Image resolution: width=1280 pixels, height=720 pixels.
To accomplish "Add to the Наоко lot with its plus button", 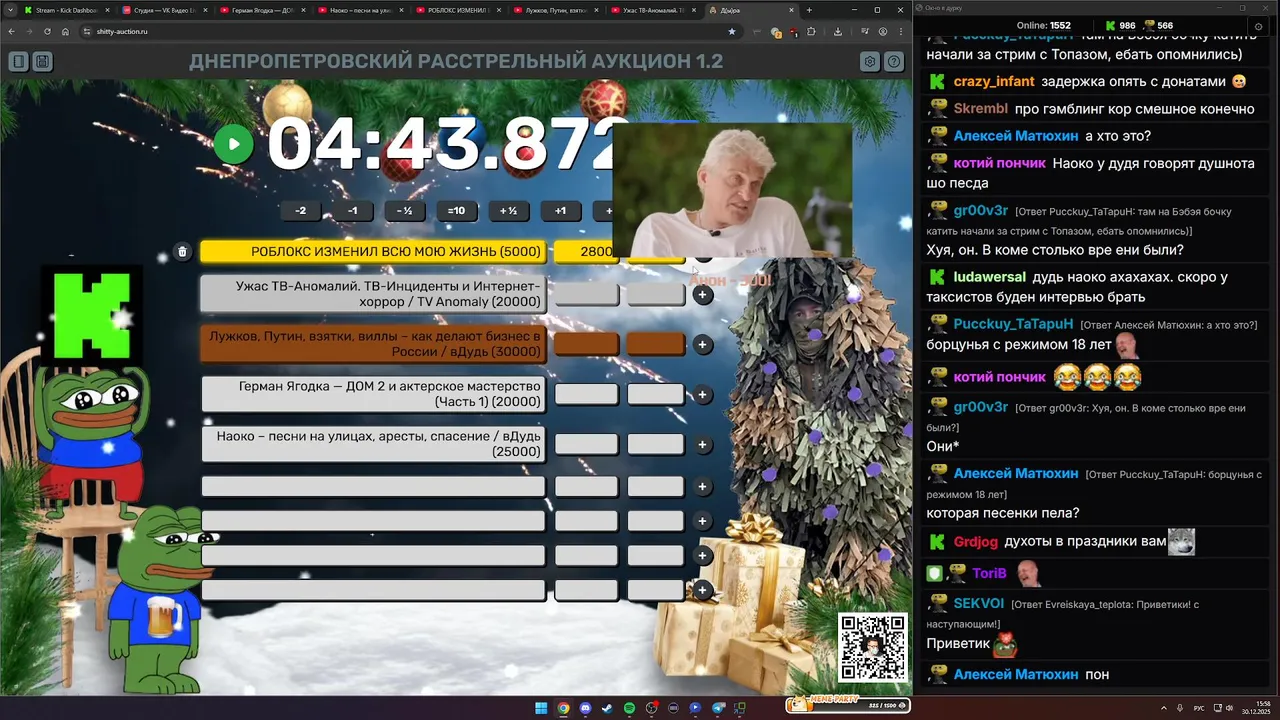I will click(702, 444).
